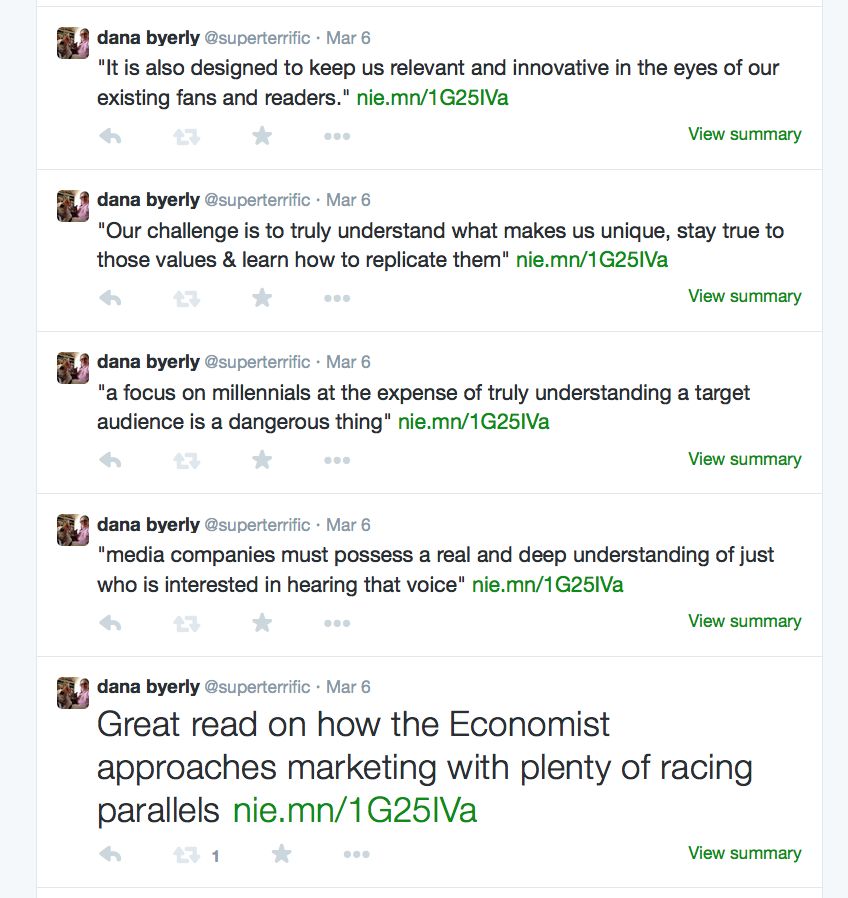Image resolution: width=848 pixels, height=898 pixels.
Task: Open more options on 'Great read' tweet
Action: pos(357,855)
